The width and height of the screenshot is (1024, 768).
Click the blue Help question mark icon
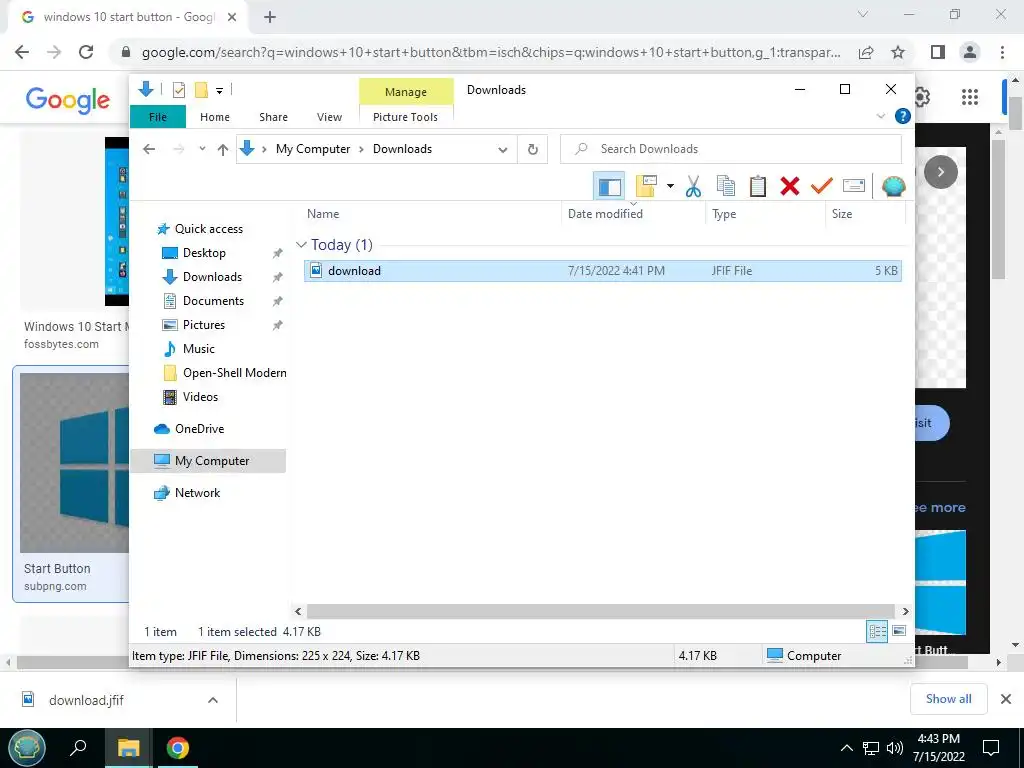point(903,116)
